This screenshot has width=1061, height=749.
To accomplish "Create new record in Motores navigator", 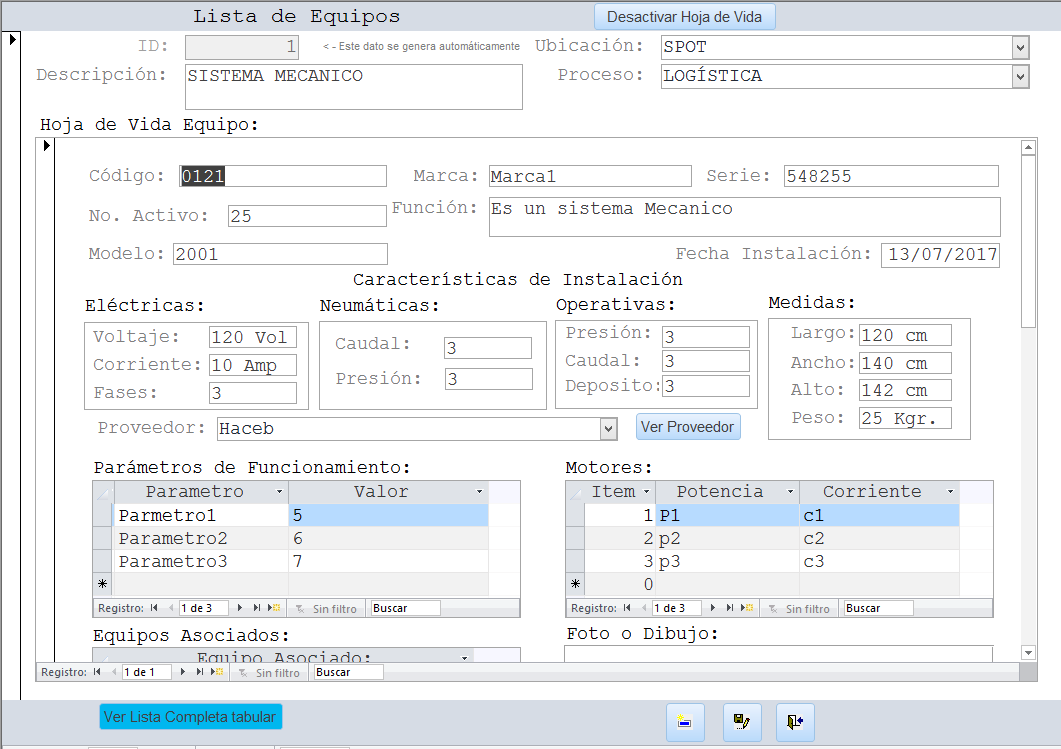I will (745, 608).
